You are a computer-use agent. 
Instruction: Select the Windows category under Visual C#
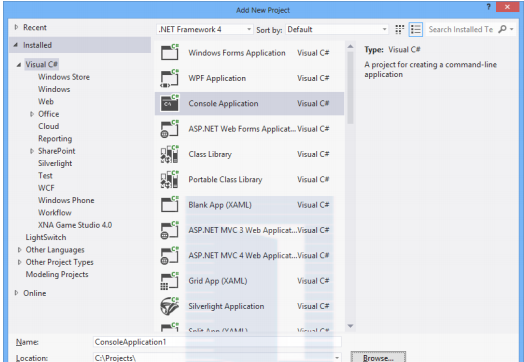[x=54, y=89]
